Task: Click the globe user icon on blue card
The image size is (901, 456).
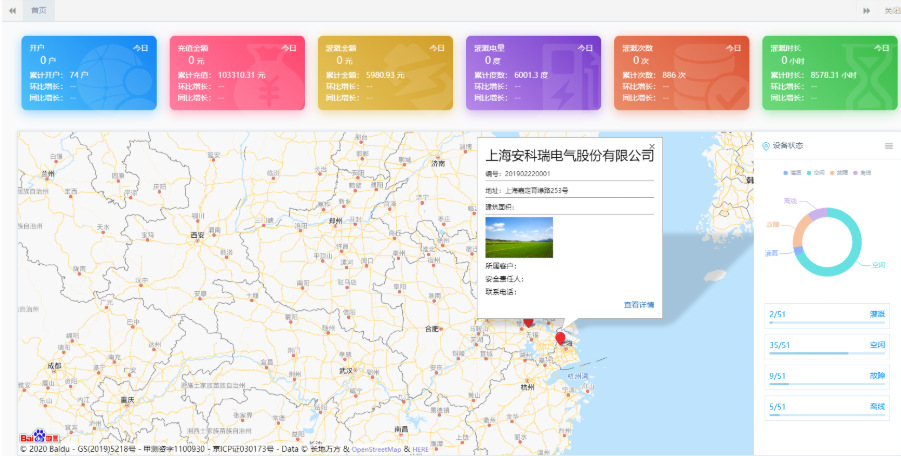Action: tap(117, 79)
